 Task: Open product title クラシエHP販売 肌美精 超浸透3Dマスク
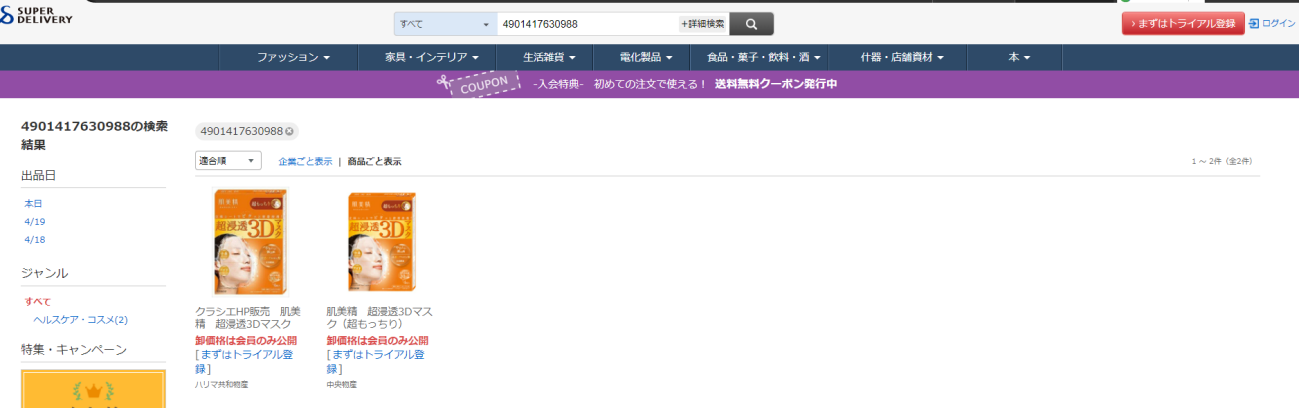pyautogui.click(x=248, y=317)
